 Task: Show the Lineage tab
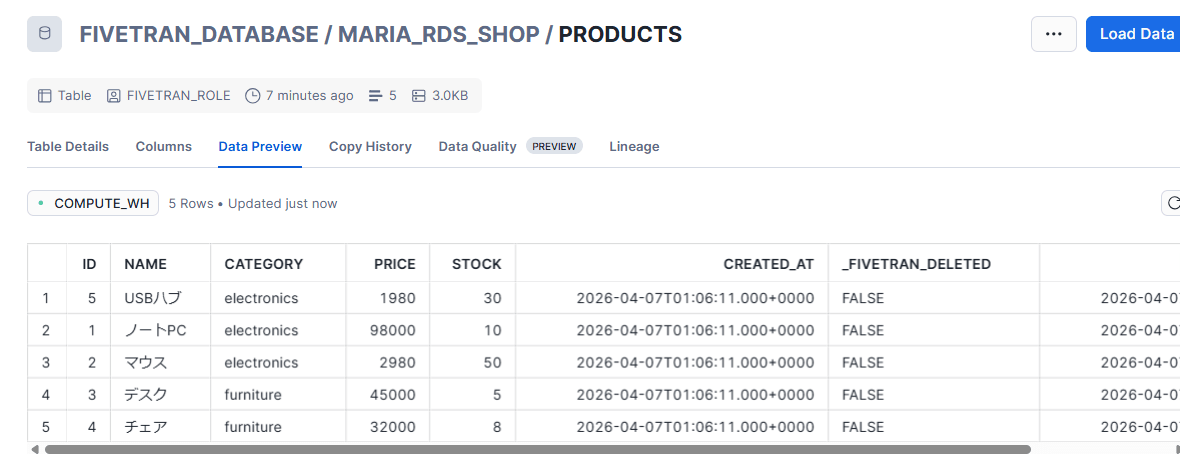coord(634,146)
